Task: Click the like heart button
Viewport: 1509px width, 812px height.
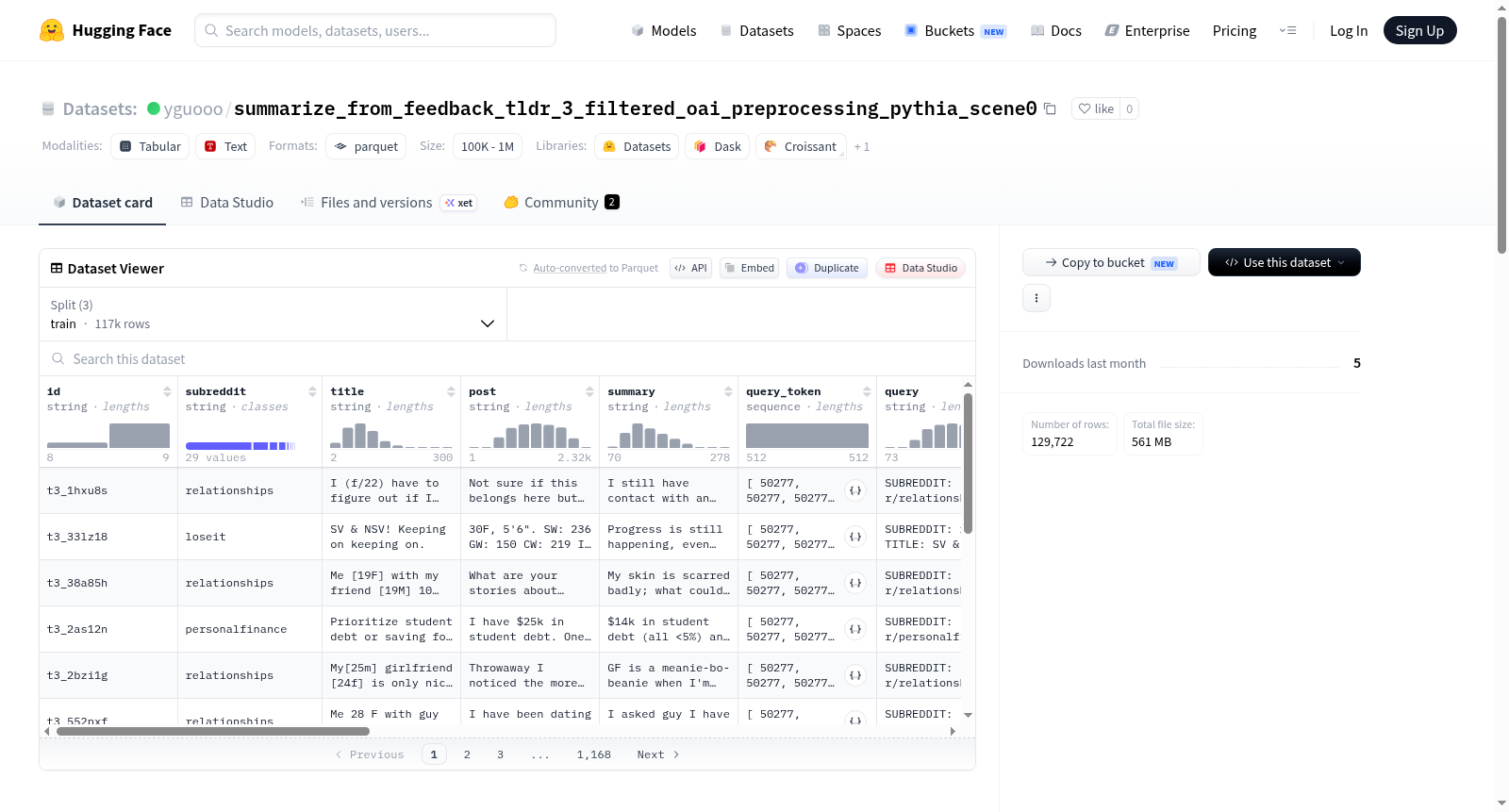Action: 1096,108
